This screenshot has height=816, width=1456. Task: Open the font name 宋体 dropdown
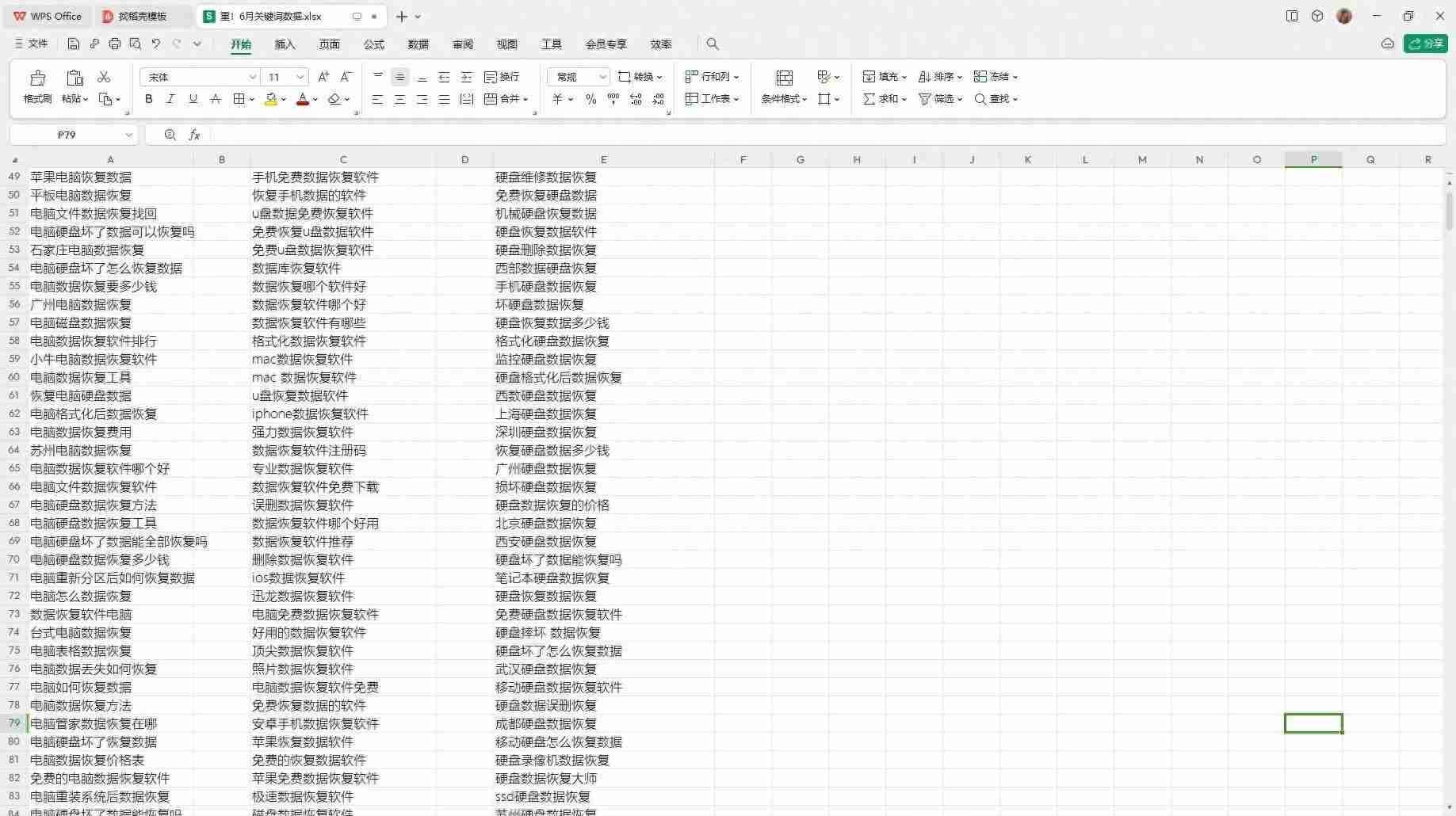click(x=252, y=77)
